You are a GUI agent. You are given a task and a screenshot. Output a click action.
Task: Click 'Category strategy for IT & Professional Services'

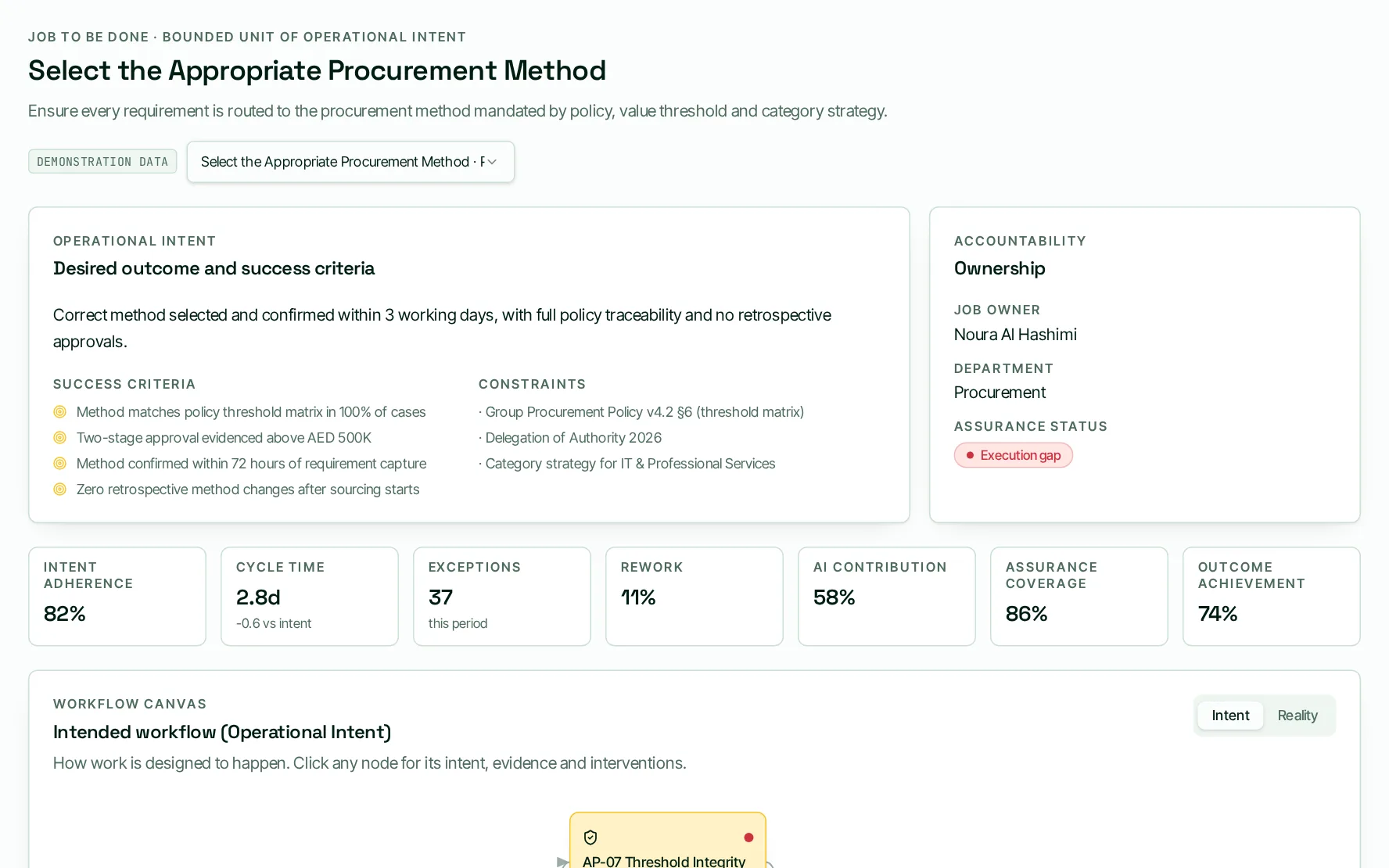click(x=627, y=464)
